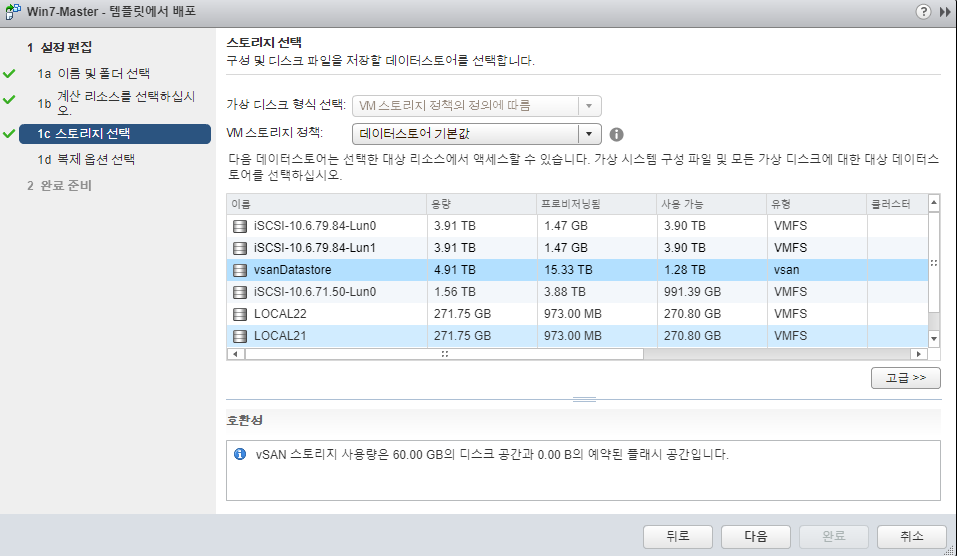
Task: Click green checkmark beside step 1b
Action: 9,99
